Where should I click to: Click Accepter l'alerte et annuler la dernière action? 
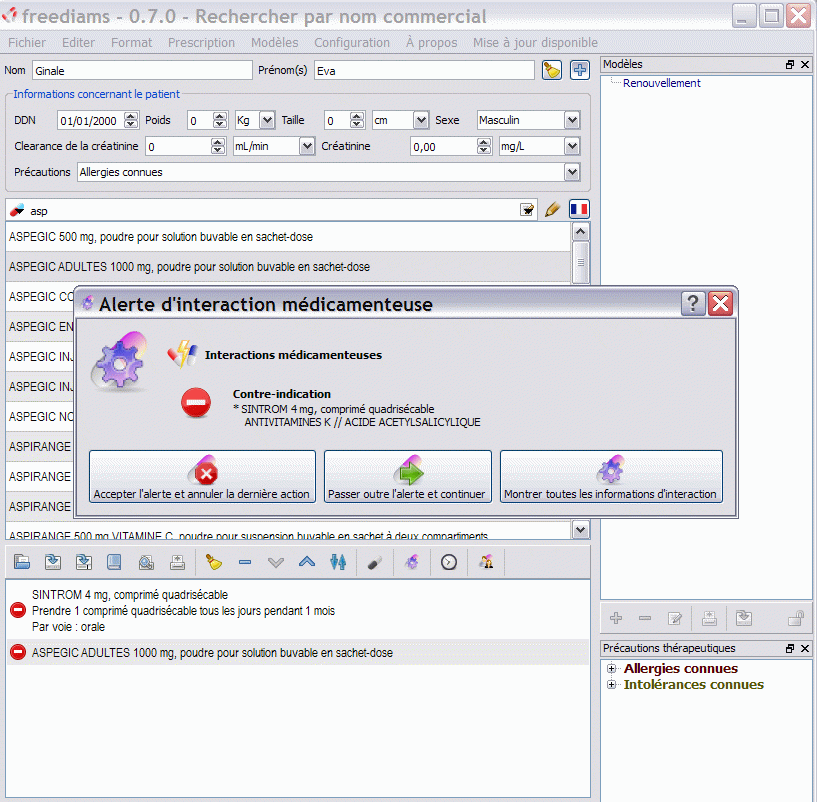click(202, 476)
